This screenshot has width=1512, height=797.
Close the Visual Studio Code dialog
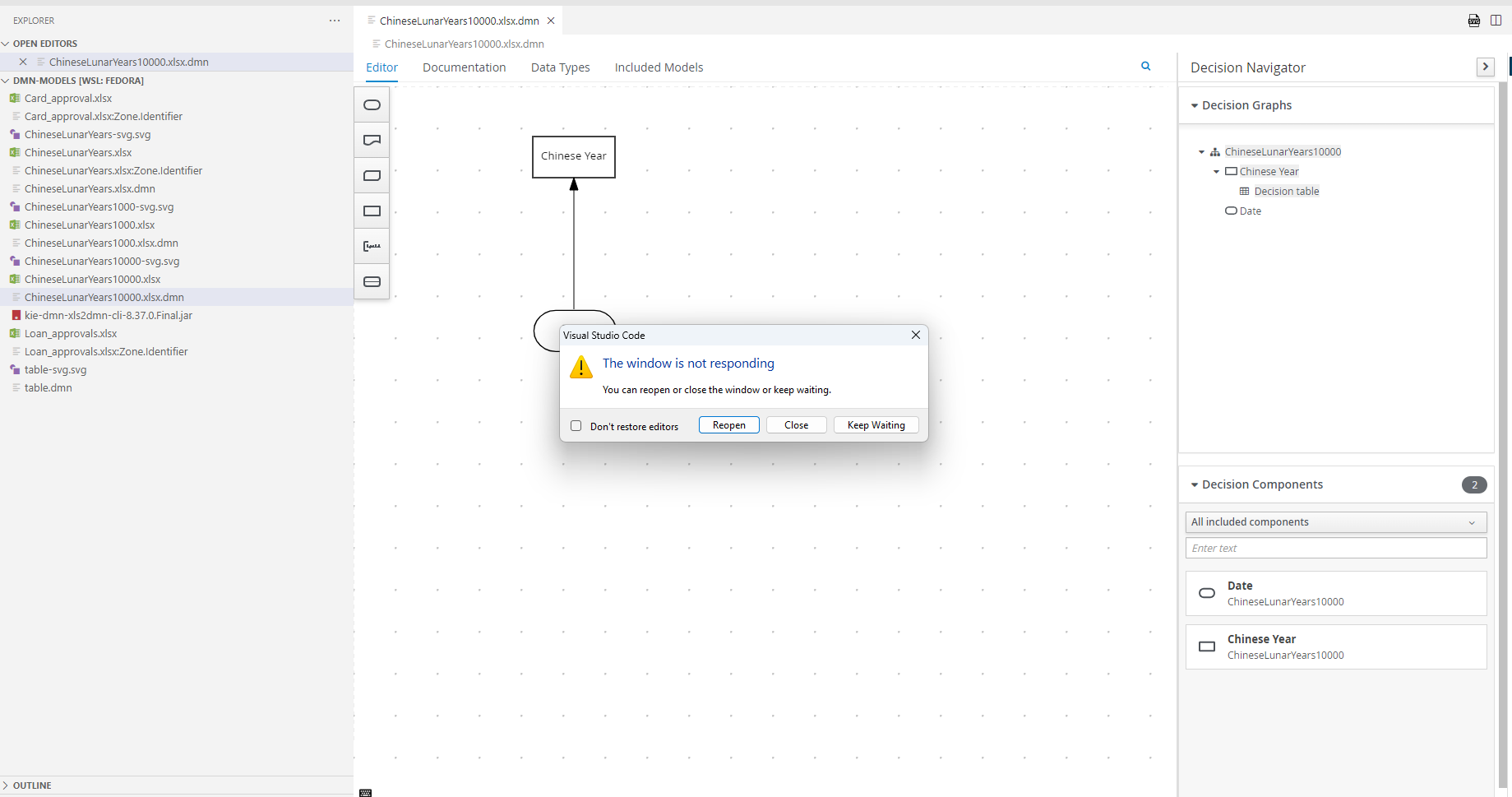click(x=916, y=335)
